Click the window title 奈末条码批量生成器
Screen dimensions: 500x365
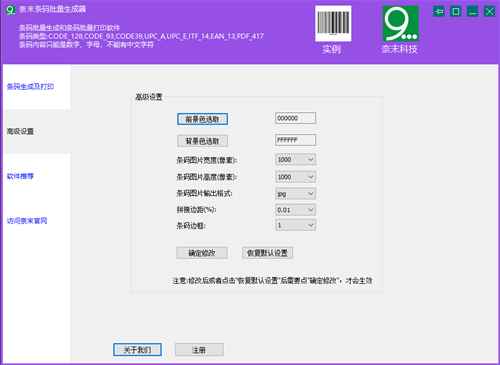52,9
